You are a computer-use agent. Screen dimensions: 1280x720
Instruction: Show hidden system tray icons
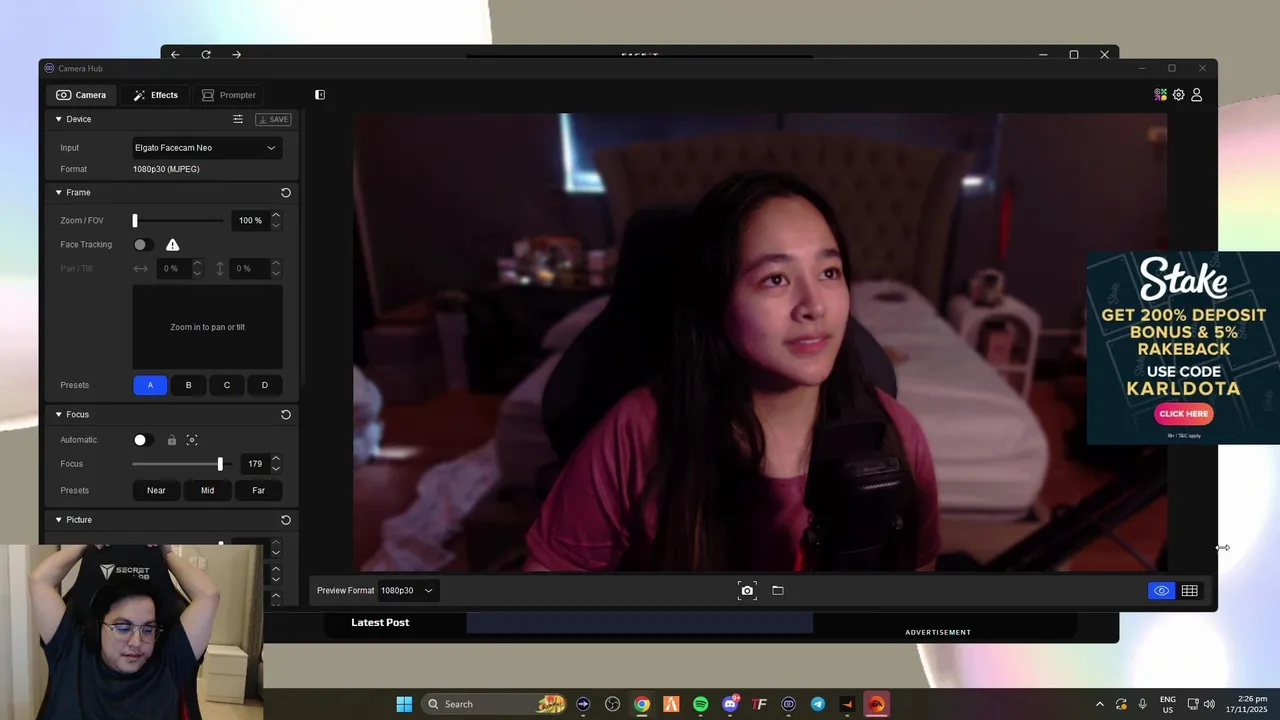[1099, 704]
